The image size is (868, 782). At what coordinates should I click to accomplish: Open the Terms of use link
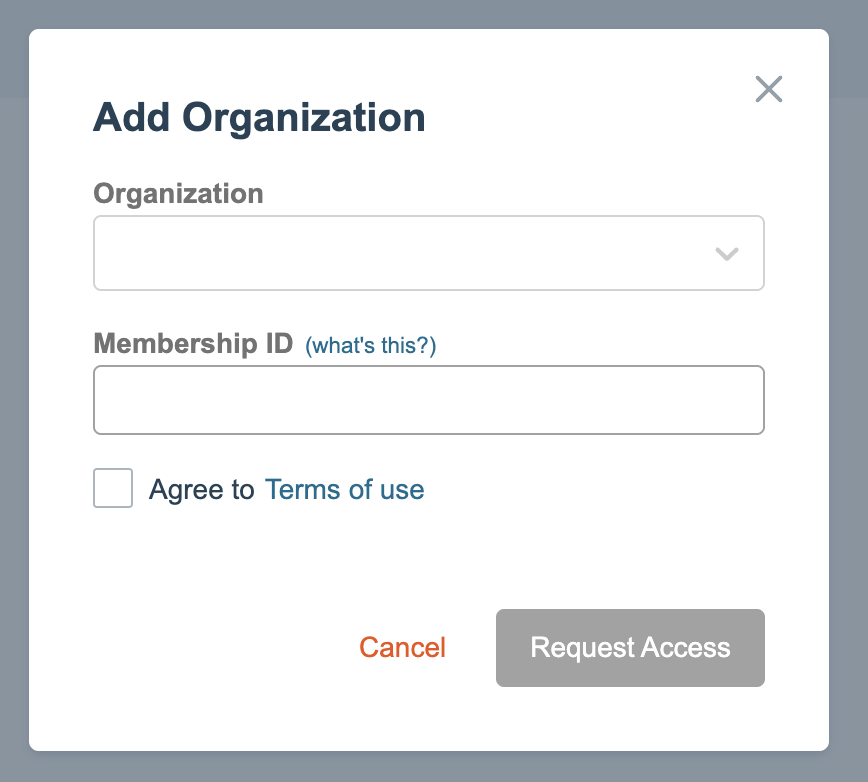(x=344, y=490)
